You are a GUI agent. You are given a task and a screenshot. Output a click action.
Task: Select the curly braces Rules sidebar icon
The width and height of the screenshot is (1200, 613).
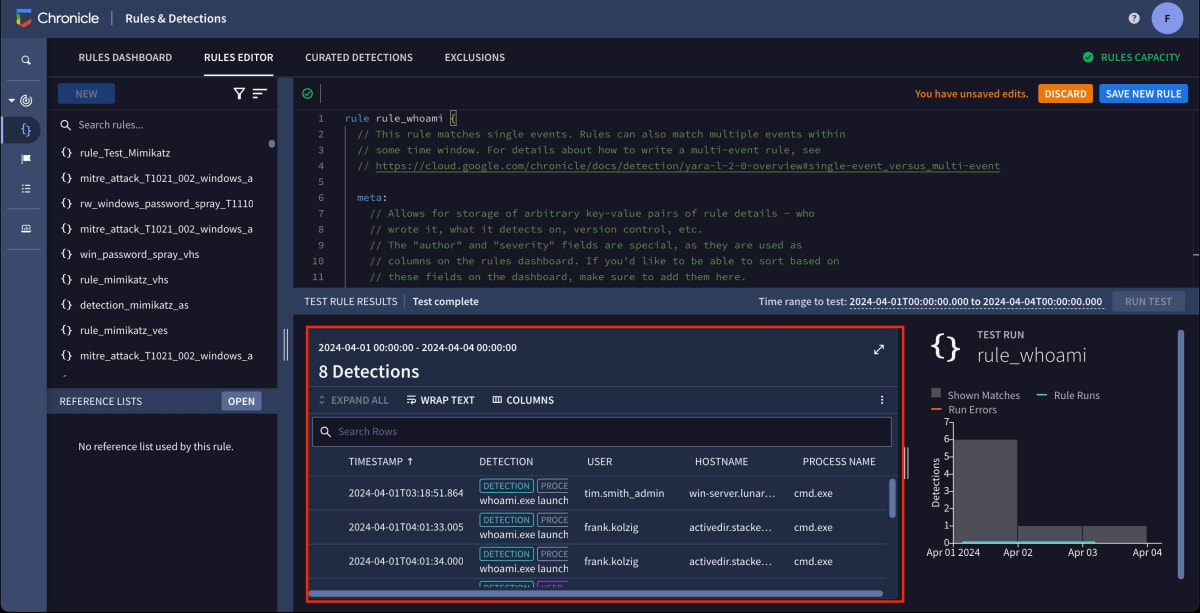[x=26, y=130]
